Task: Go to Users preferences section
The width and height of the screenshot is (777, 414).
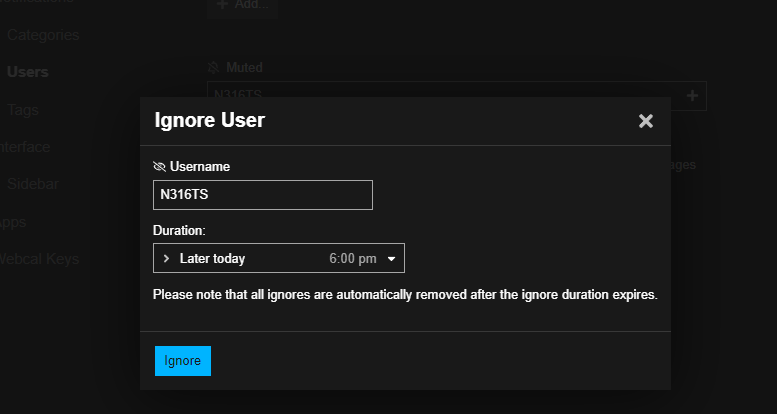Action: [x=27, y=72]
